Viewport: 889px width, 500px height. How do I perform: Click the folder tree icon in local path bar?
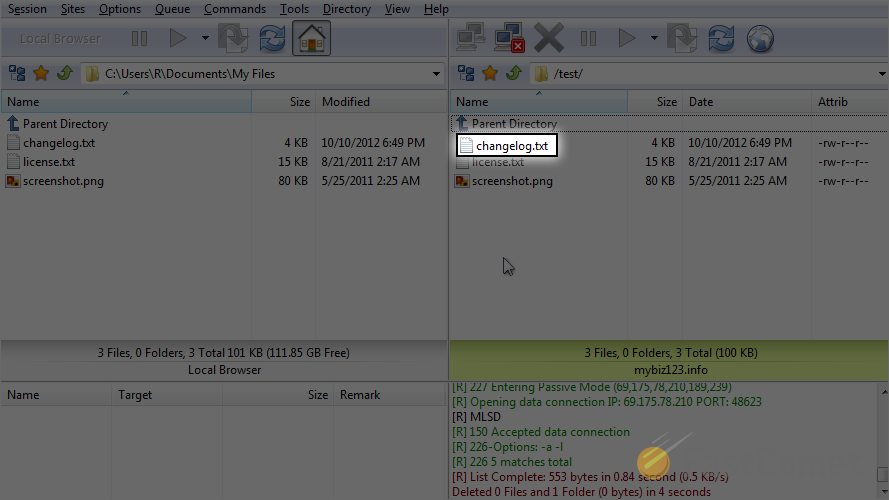click(x=17, y=73)
